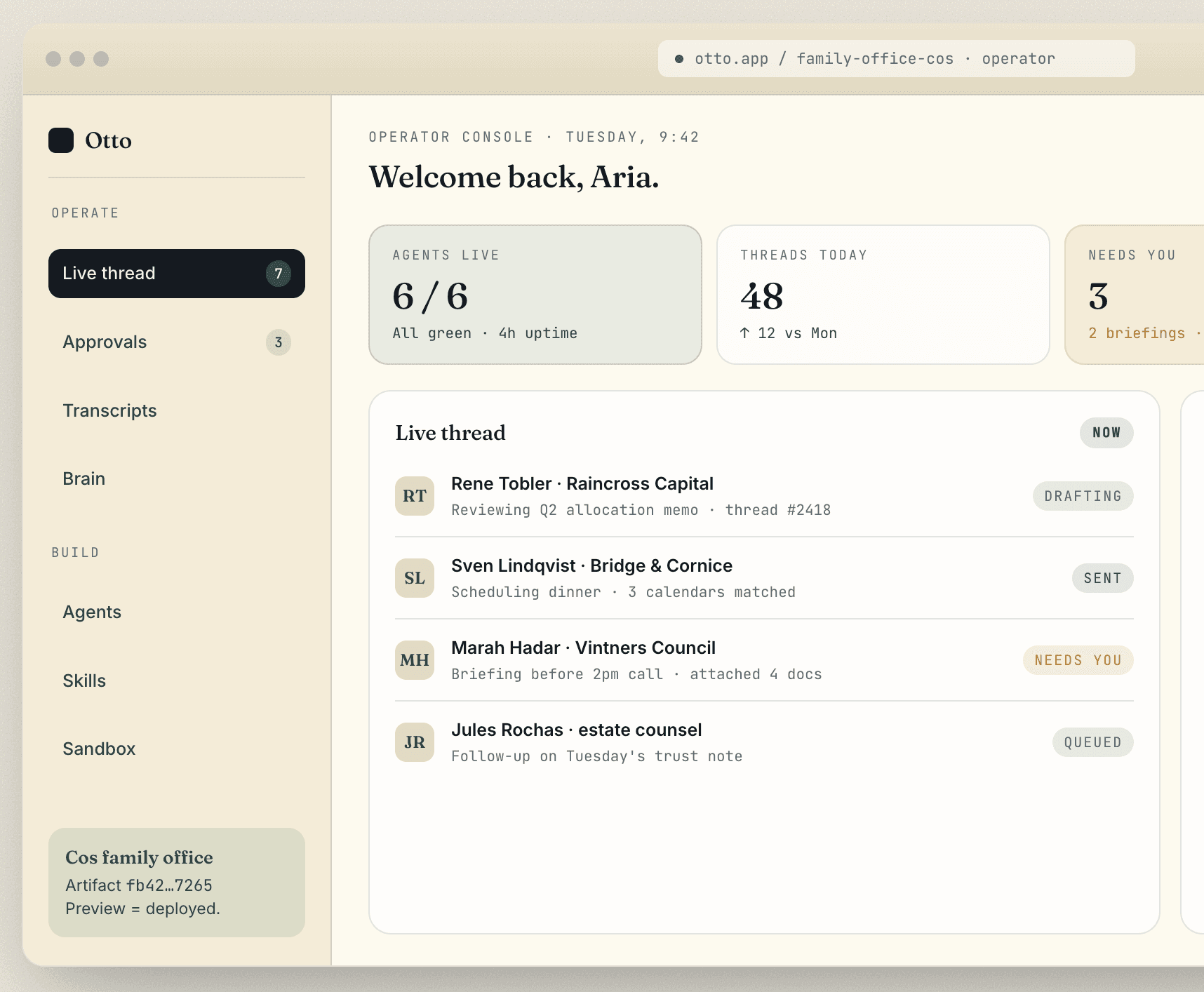The width and height of the screenshot is (1204, 992).
Task: Click the status dot in the address bar
Action: (679, 59)
